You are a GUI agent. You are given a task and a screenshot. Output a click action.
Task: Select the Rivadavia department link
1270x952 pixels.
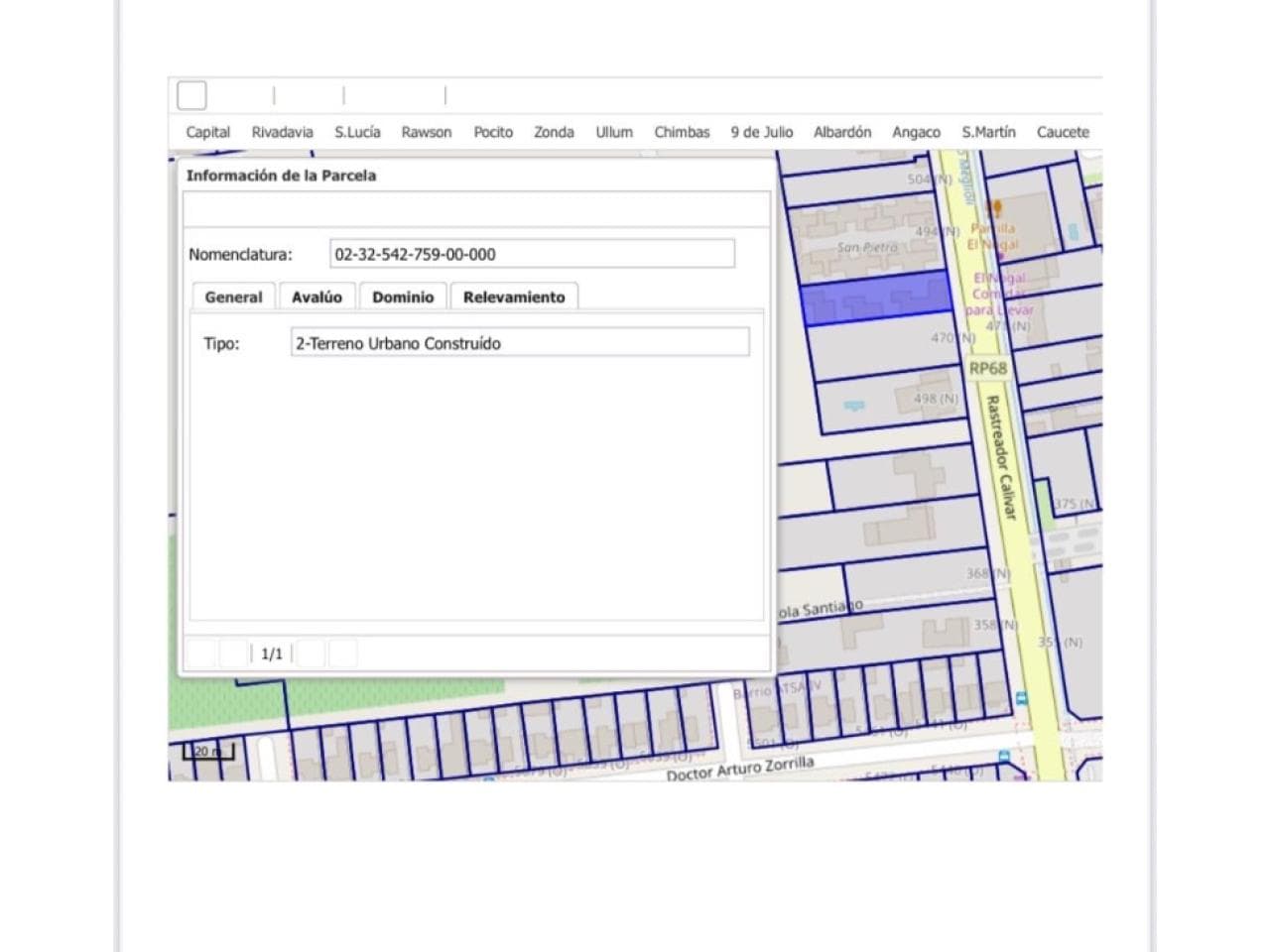point(282,132)
